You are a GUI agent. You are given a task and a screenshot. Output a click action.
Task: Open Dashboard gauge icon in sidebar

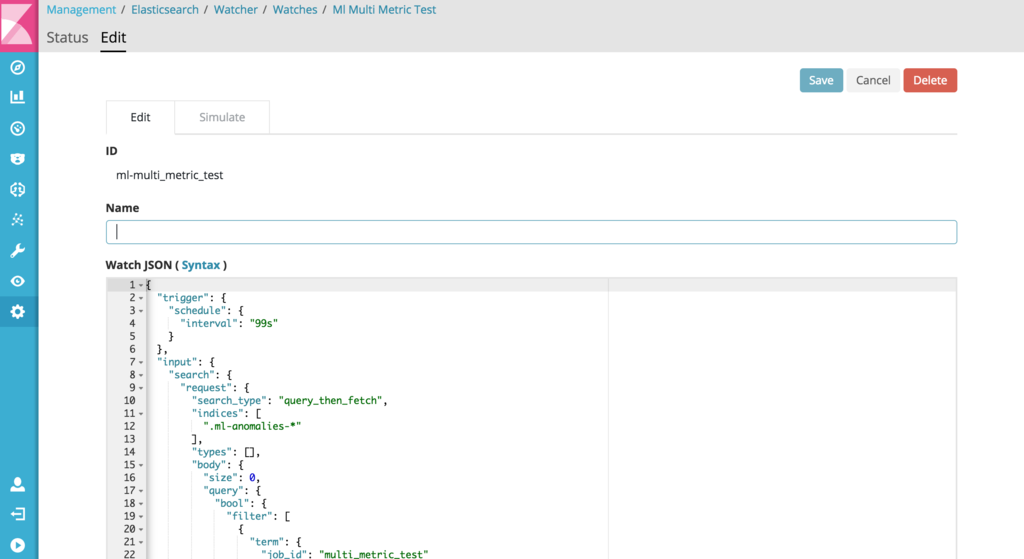pos(18,128)
